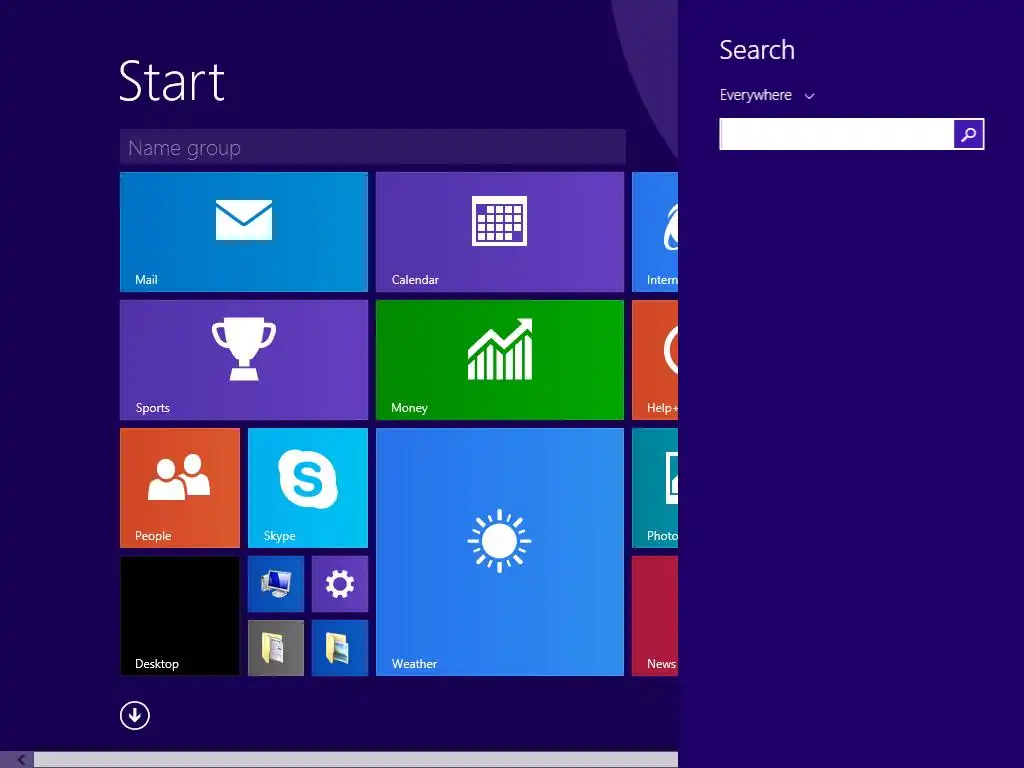This screenshot has width=1024, height=768.
Task: Open the PC settings gear tile
Action: (x=340, y=584)
